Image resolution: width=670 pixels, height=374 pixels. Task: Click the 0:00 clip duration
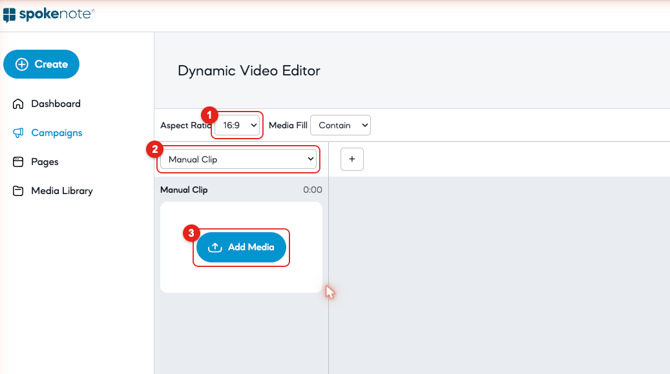(312, 190)
